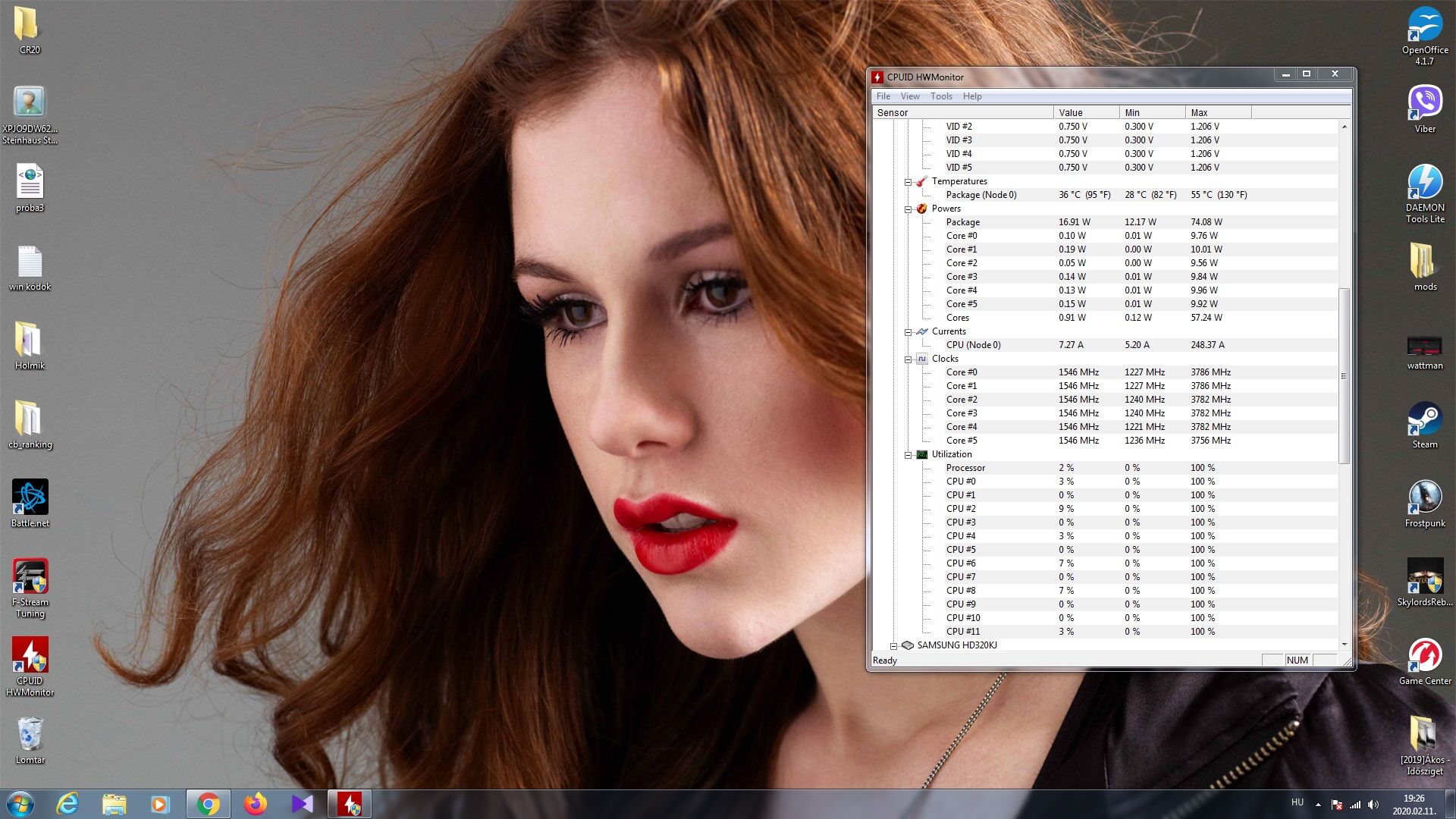
Task: Click the Sensor column header
Action: [x=962, y=112]
